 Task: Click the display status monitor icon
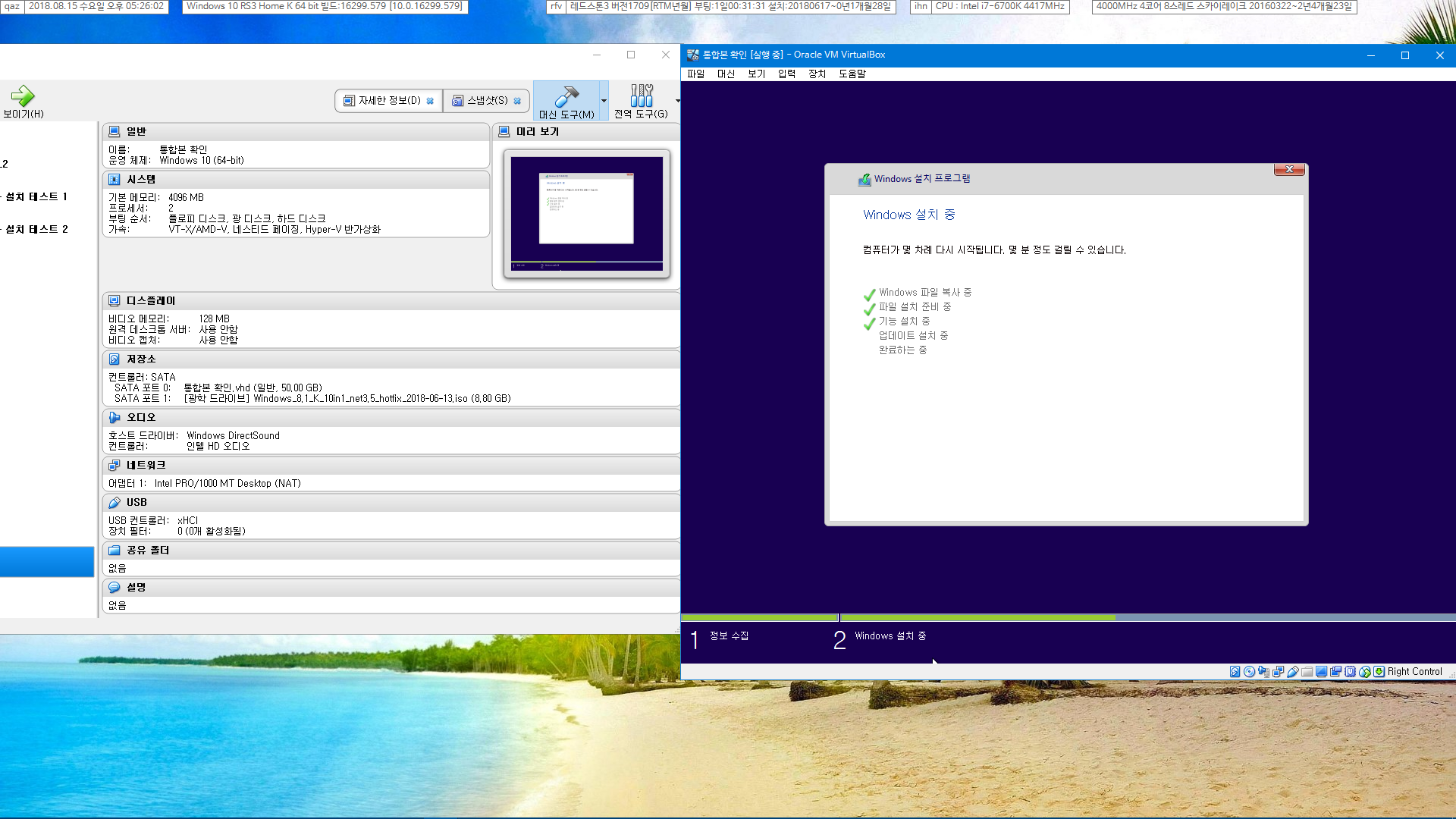[1322, 672]
